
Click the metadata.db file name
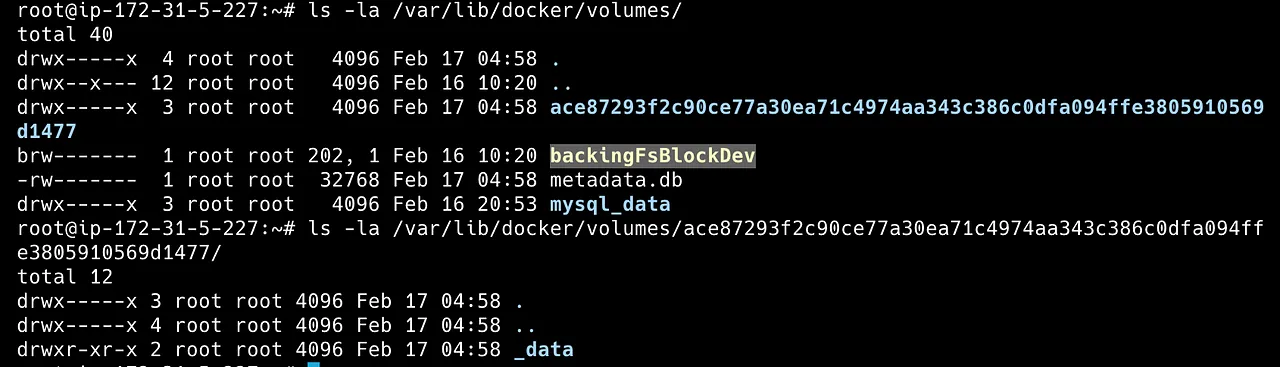click(616, 180)
